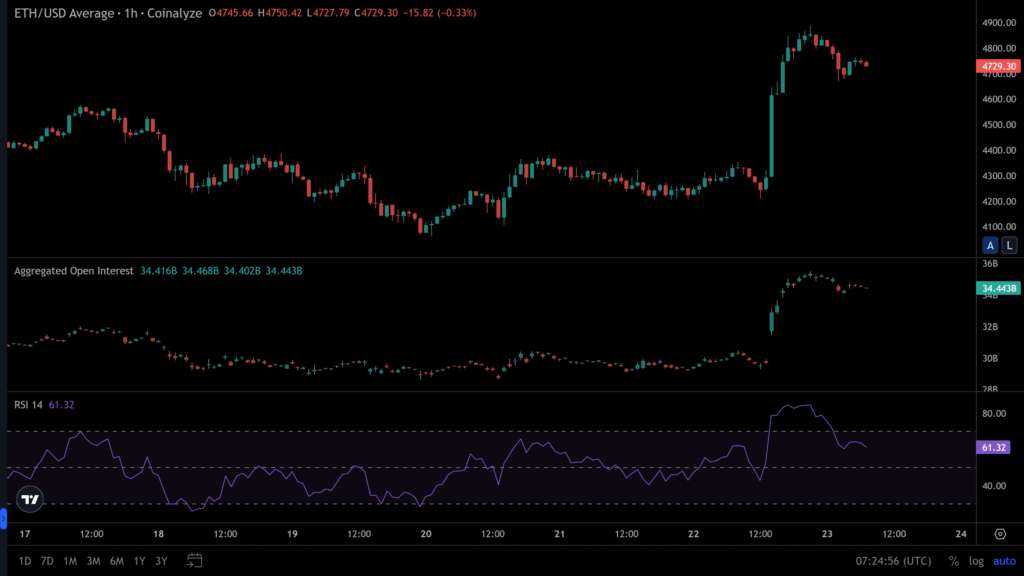Enable percent scale mode
Viewport: 1024px width, 576px height.
click(954, 561)
